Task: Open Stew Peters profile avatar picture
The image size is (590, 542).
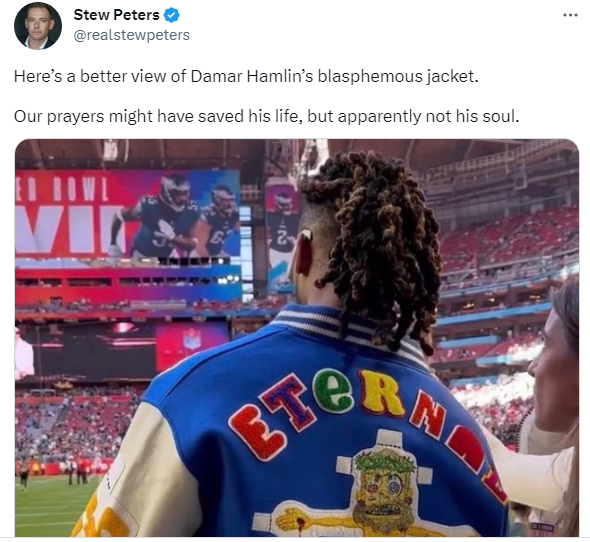Action: pyautogui.click(x=38, y=26)
